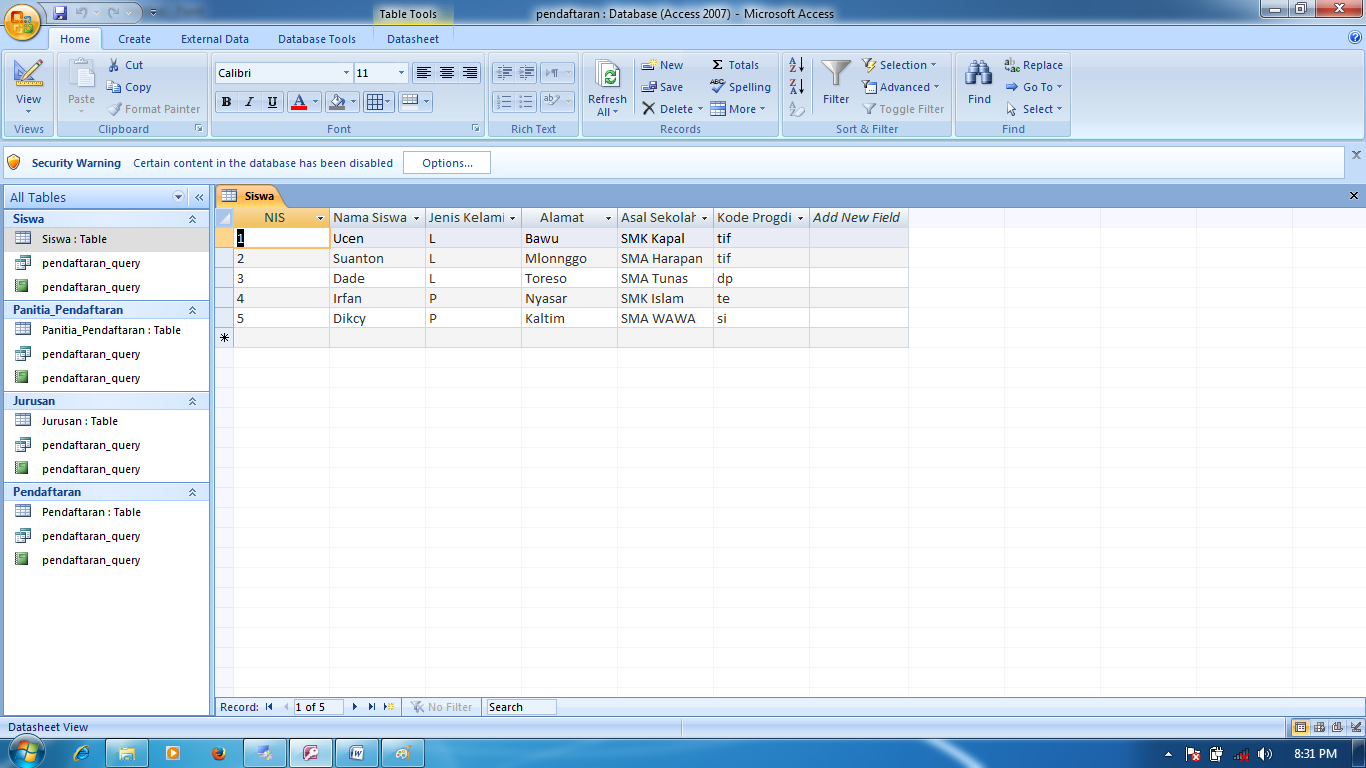Viewport: 1366px width, 768px height.
Task: Open the Delete button dropdown arrow
Action: point(700,109)
